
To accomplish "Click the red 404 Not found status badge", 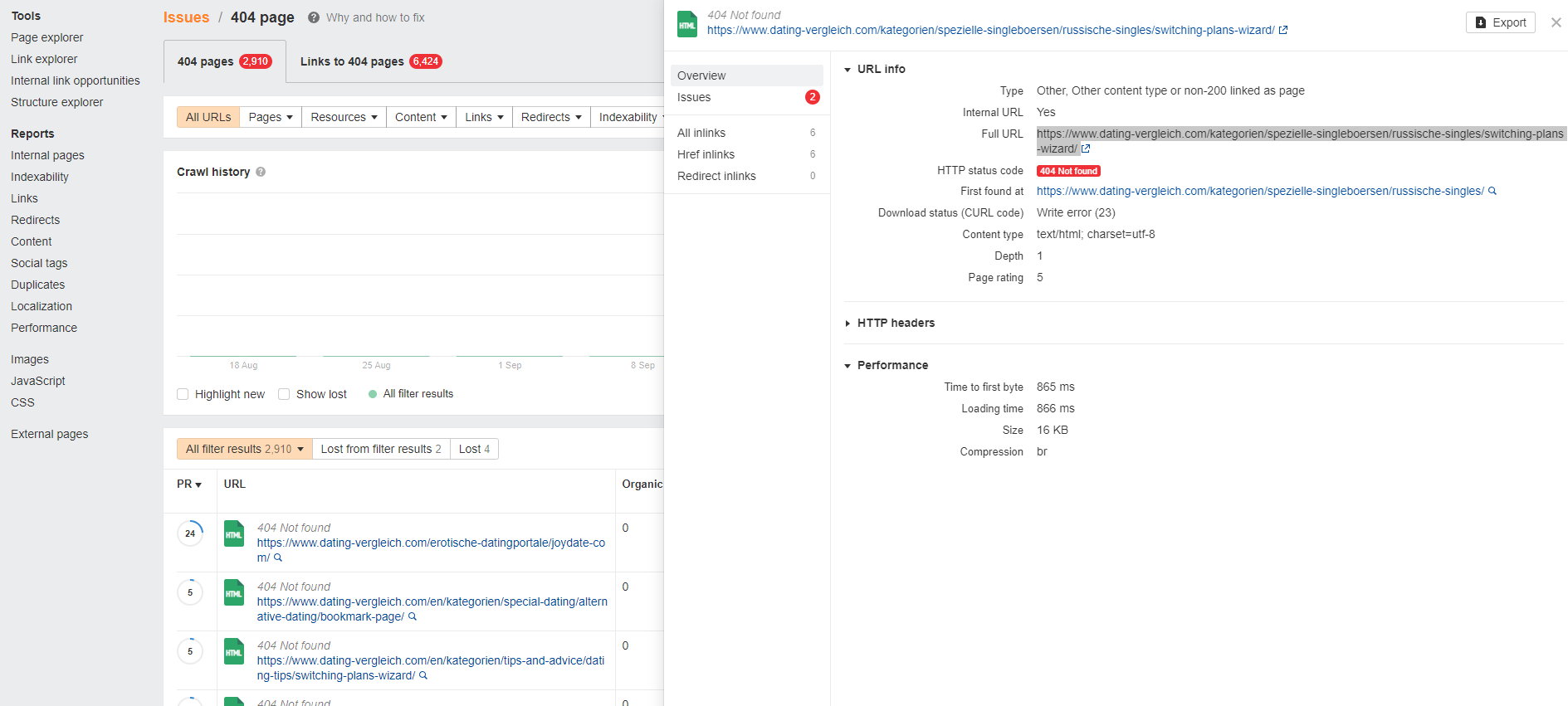I will tap(1068, 171).
